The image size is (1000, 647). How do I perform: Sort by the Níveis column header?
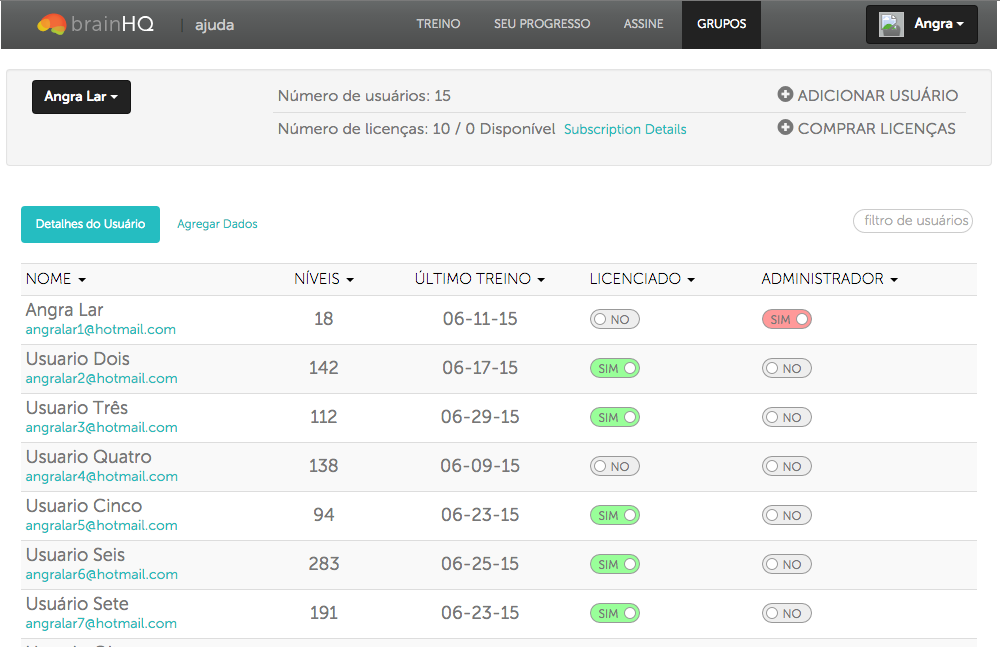(x=323, y=279)
